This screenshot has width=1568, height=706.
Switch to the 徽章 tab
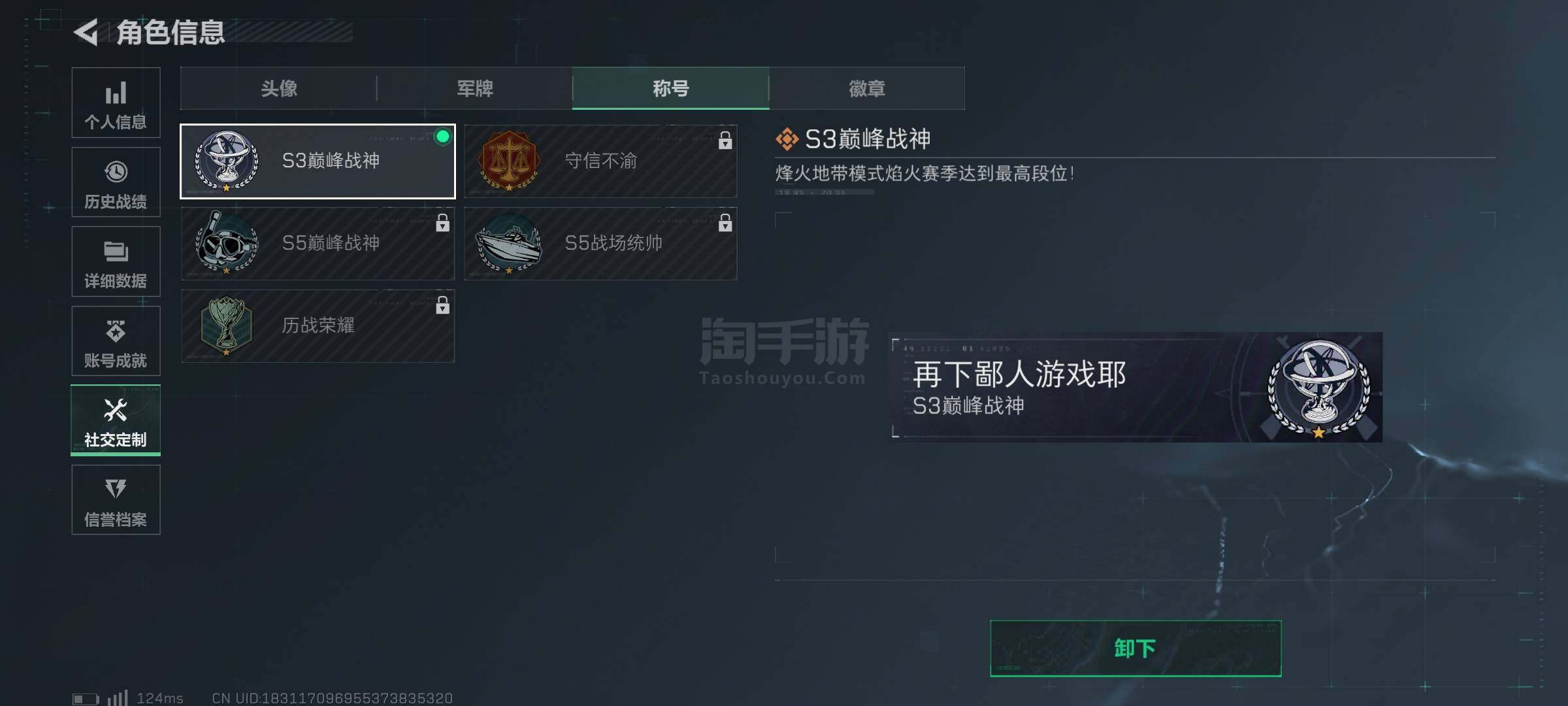(867, 88)
